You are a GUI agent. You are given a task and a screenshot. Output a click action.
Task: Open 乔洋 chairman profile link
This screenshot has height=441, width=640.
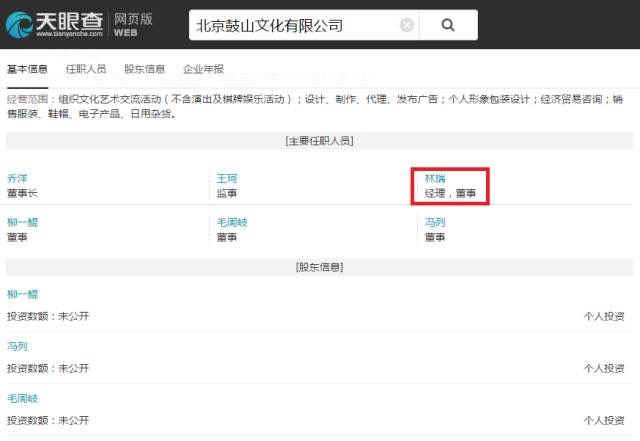click(17, 178)
